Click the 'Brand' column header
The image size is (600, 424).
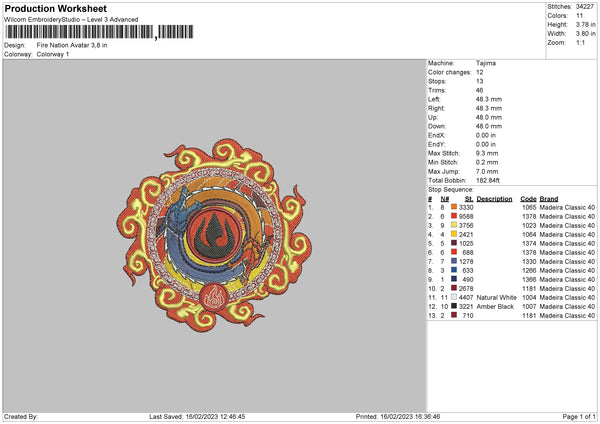tap(549, 199)
